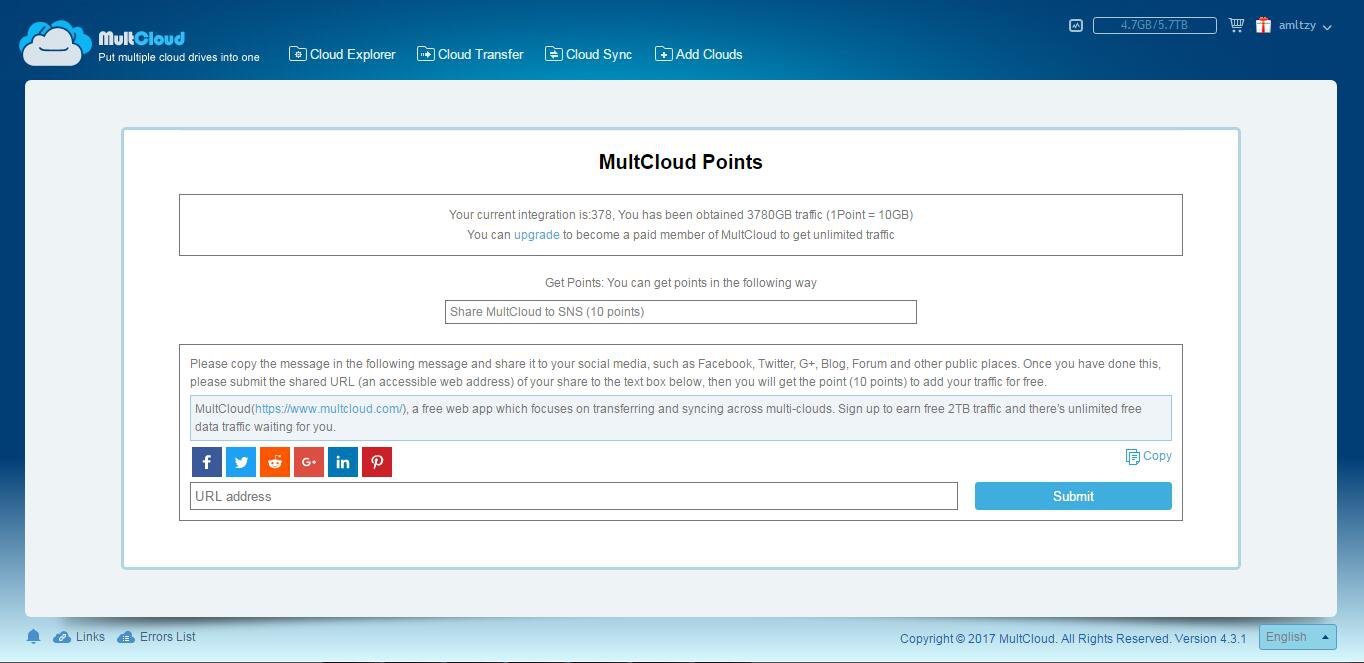The height and width of the screenshot is (663, 1364).
Task: Open Add Clouds
Action: pyautogui.click(x=698, y=54)
